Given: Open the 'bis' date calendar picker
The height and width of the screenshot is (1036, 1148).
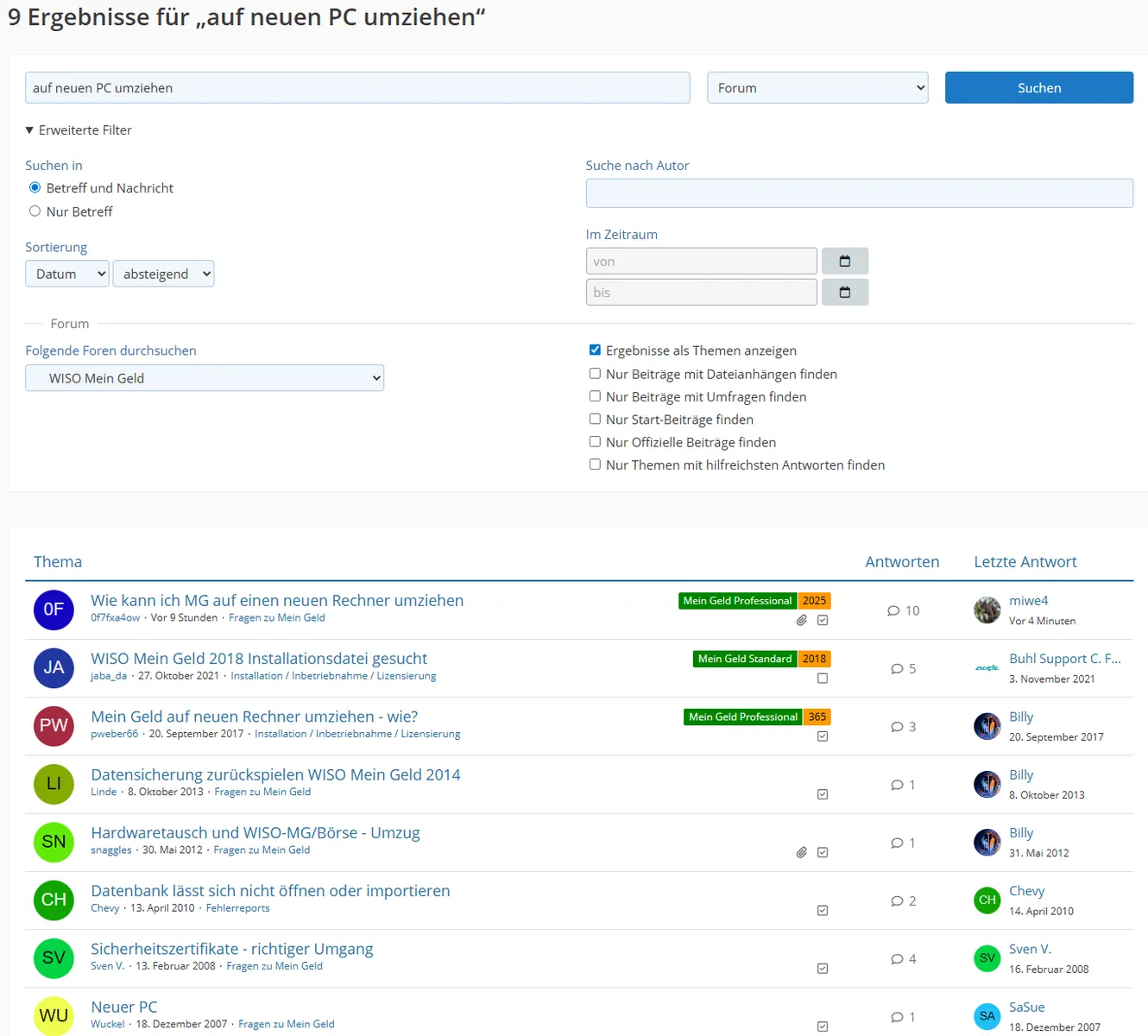Looking at the screenshot, I should coord(844,292).
